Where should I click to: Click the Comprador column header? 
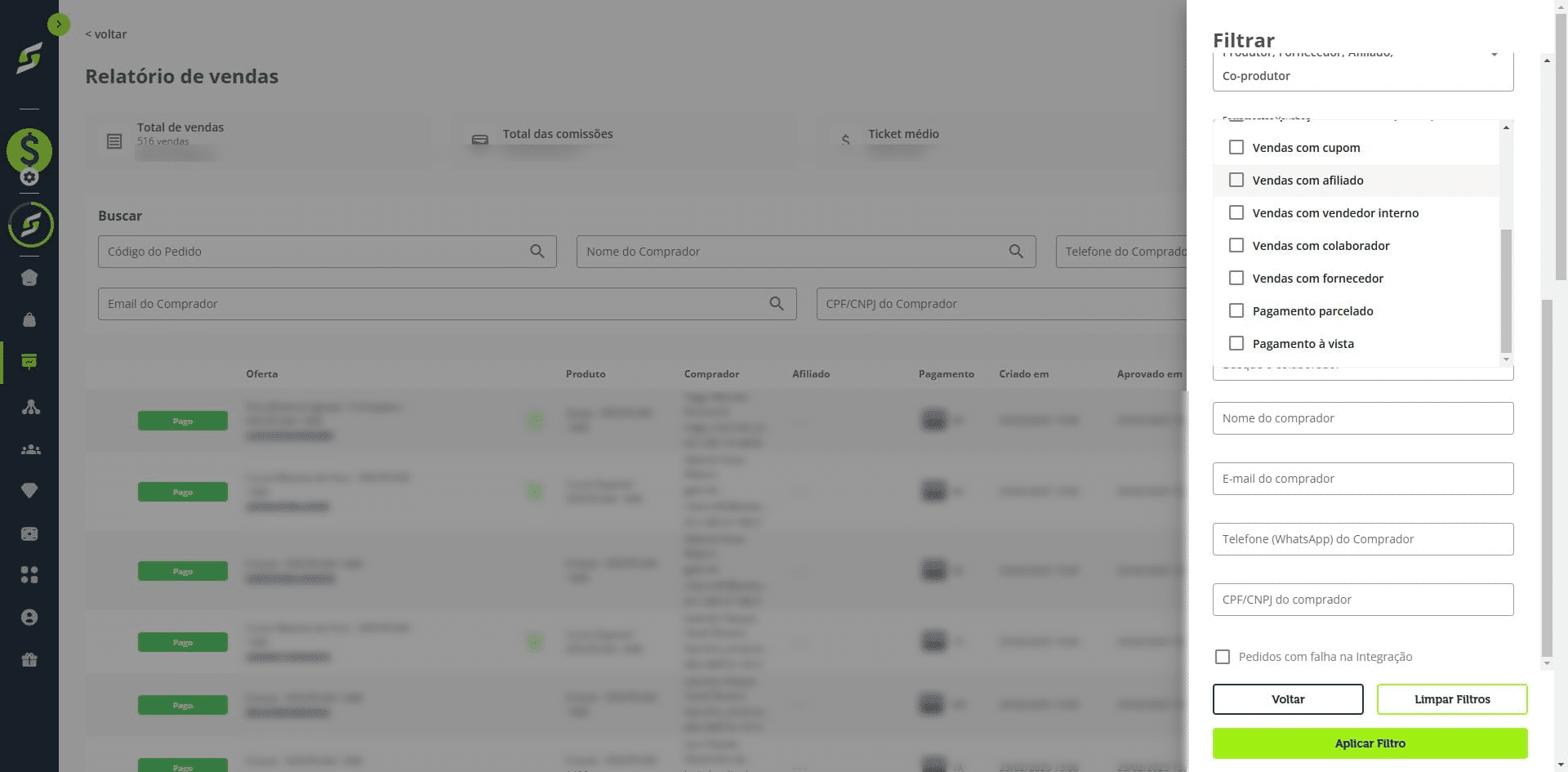pyautogui.click(x=711, y=374)
